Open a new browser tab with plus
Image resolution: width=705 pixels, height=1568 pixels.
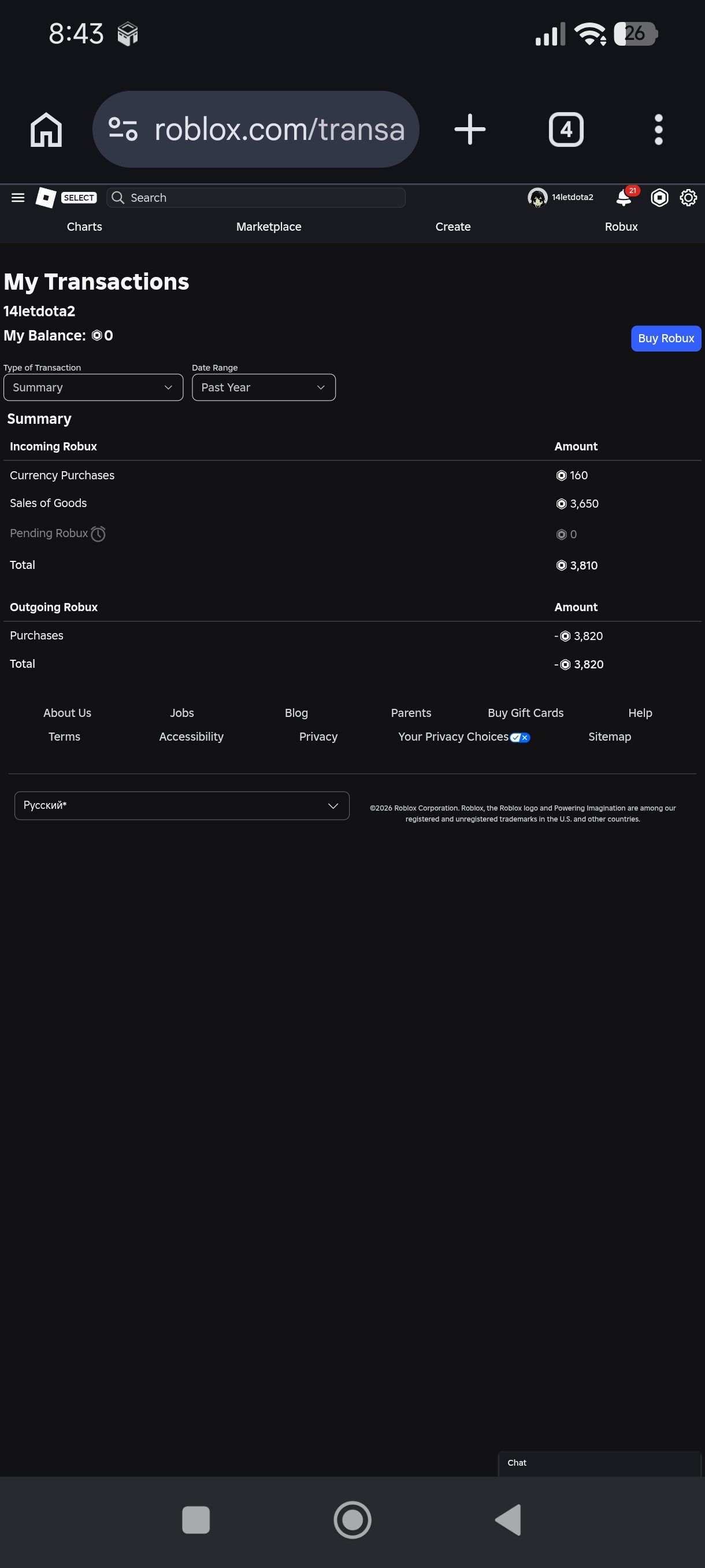pyautogui.click(x=470, y=129)
